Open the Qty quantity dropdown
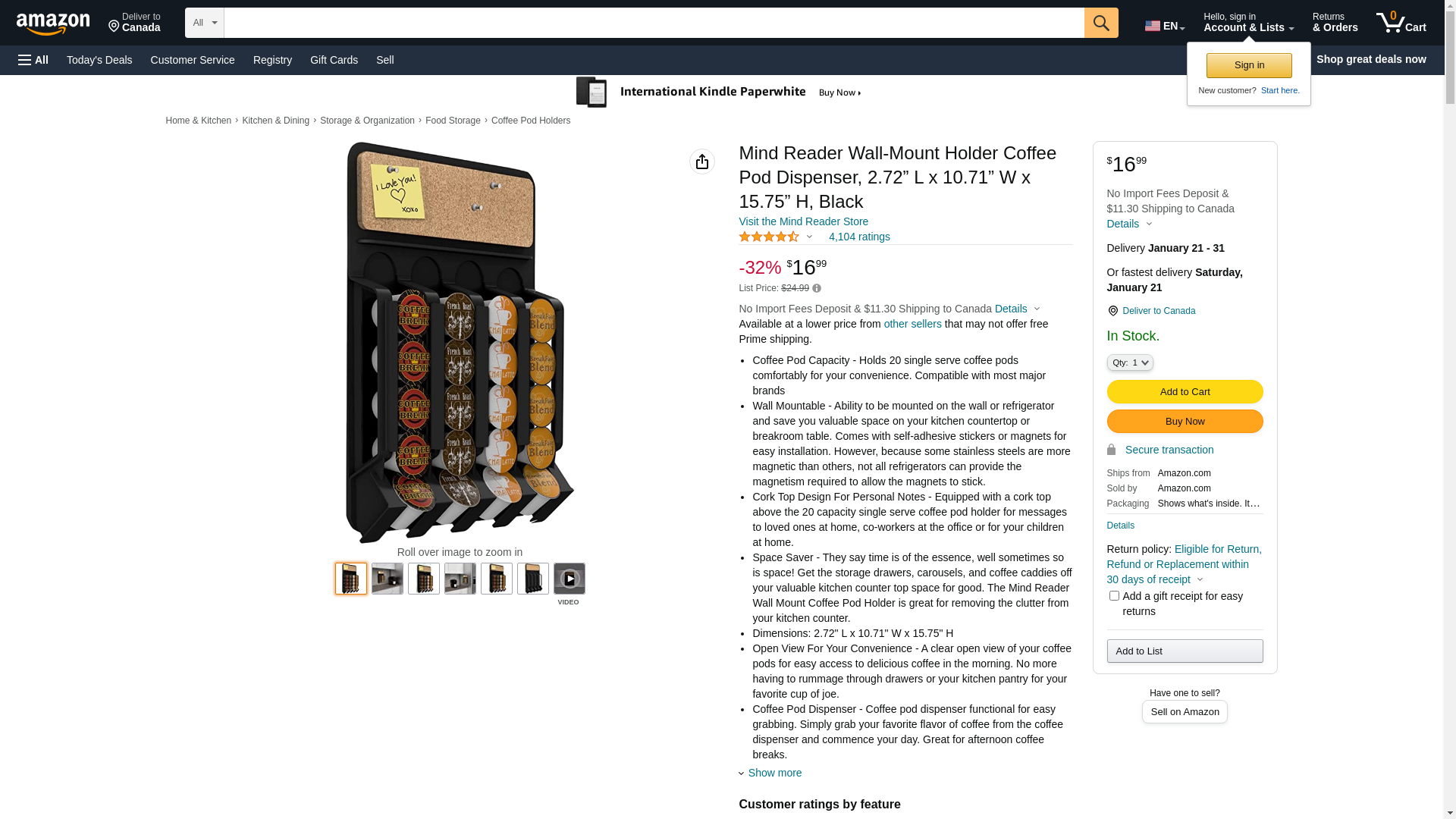 tap(1130, 362)
